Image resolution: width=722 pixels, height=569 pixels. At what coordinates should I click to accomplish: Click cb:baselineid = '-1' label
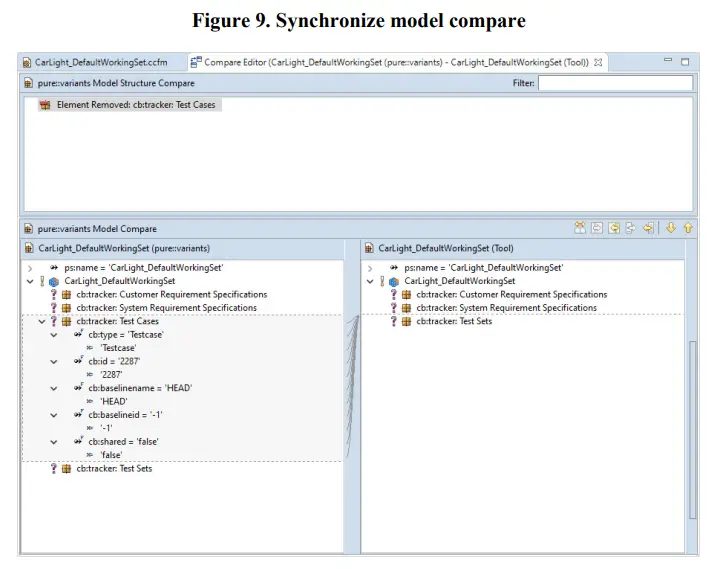tap(125, 415)
